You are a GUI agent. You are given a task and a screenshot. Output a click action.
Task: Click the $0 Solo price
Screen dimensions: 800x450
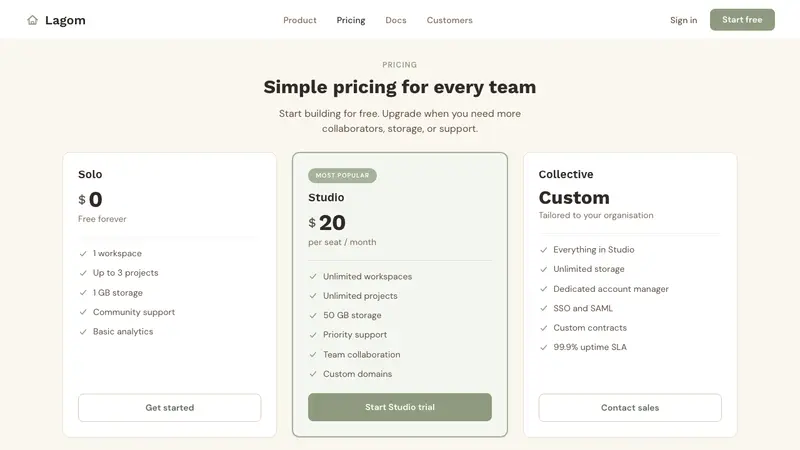pos(90,199)
